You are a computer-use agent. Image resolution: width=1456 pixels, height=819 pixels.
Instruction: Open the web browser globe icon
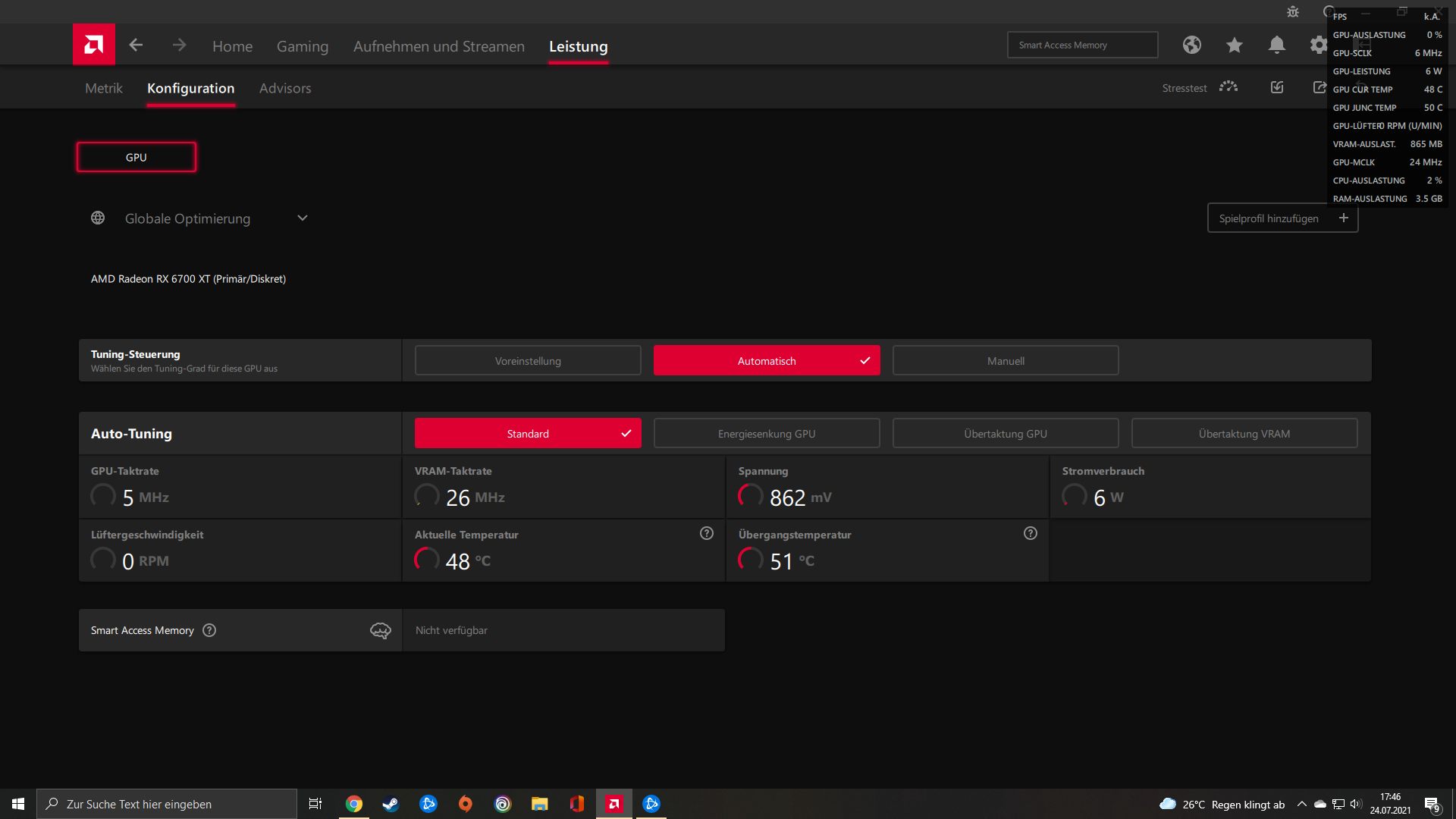[x=1192, y=45]
